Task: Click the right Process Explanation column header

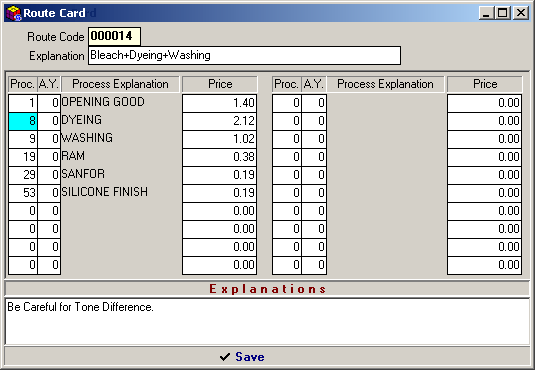Action: [386, 84]
